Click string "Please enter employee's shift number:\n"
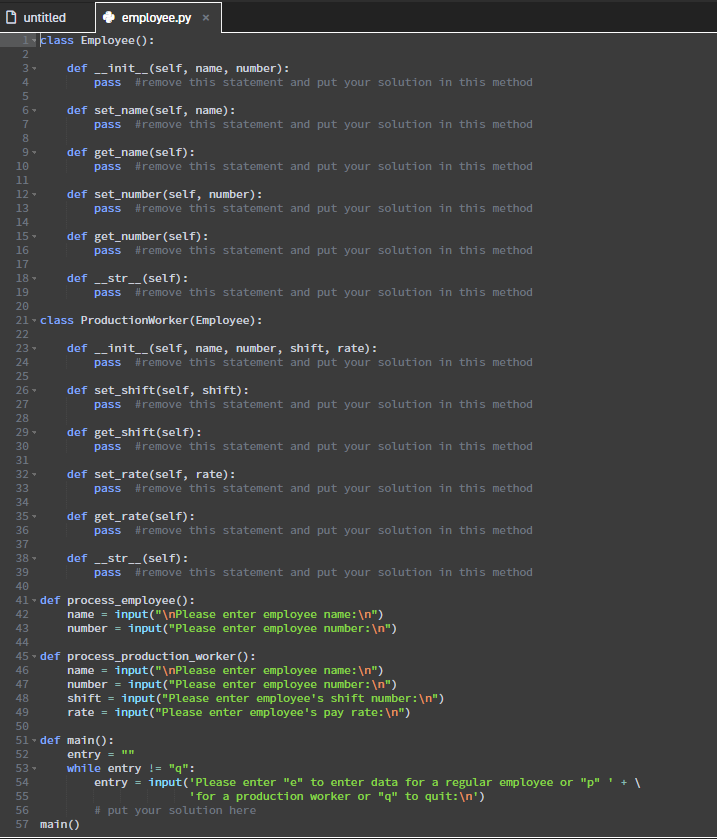The width and height of the screenshot is (717, 839). pos(300,698)
